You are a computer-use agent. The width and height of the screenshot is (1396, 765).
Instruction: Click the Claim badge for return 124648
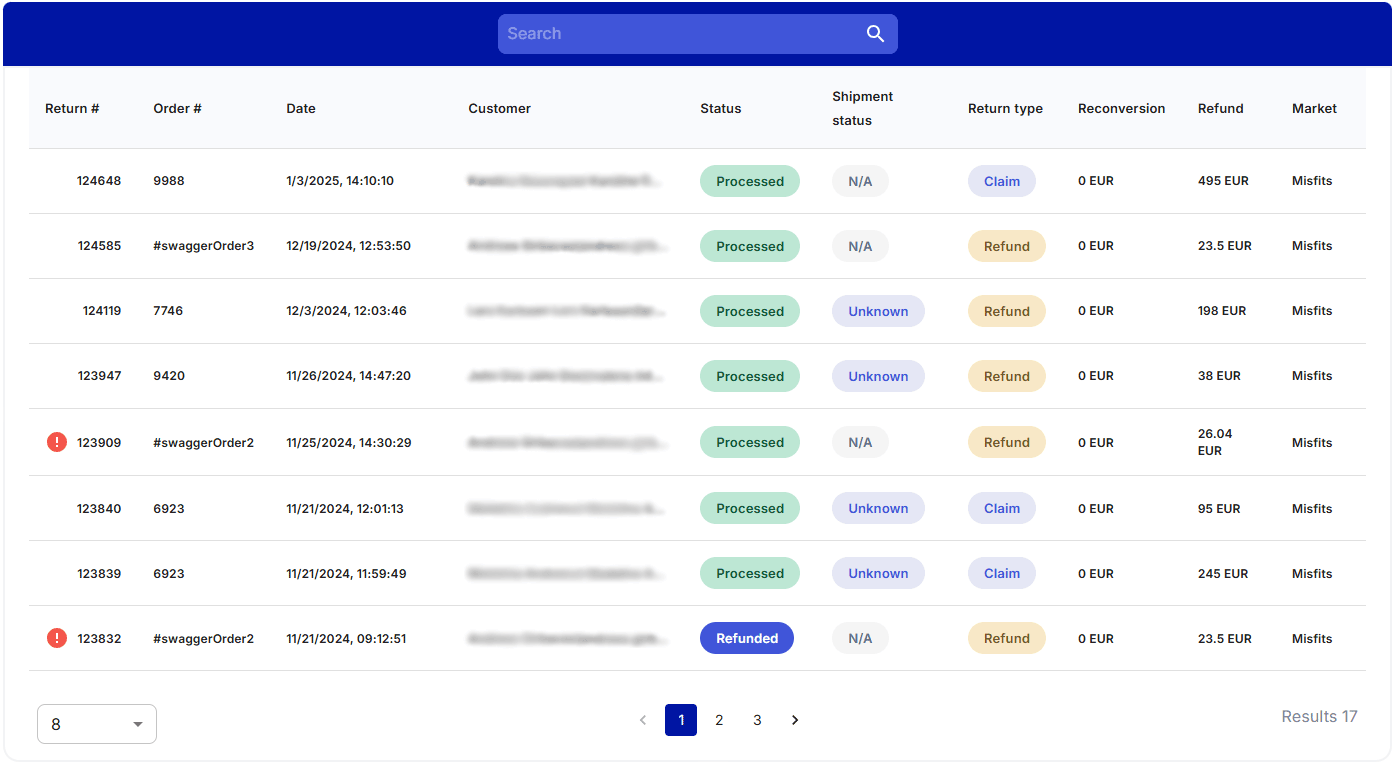click(x=1001, y=181)
